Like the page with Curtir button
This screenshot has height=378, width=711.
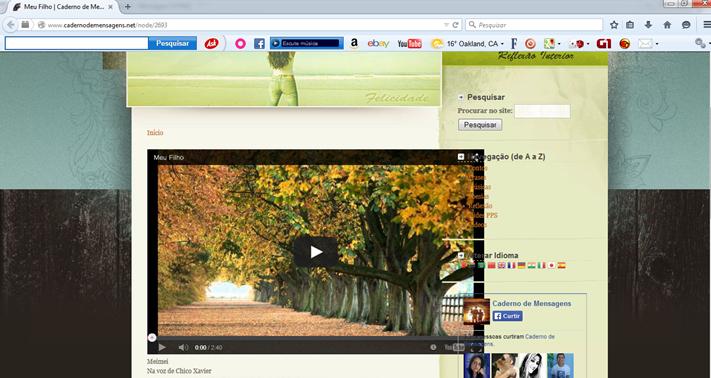point(508,316)
